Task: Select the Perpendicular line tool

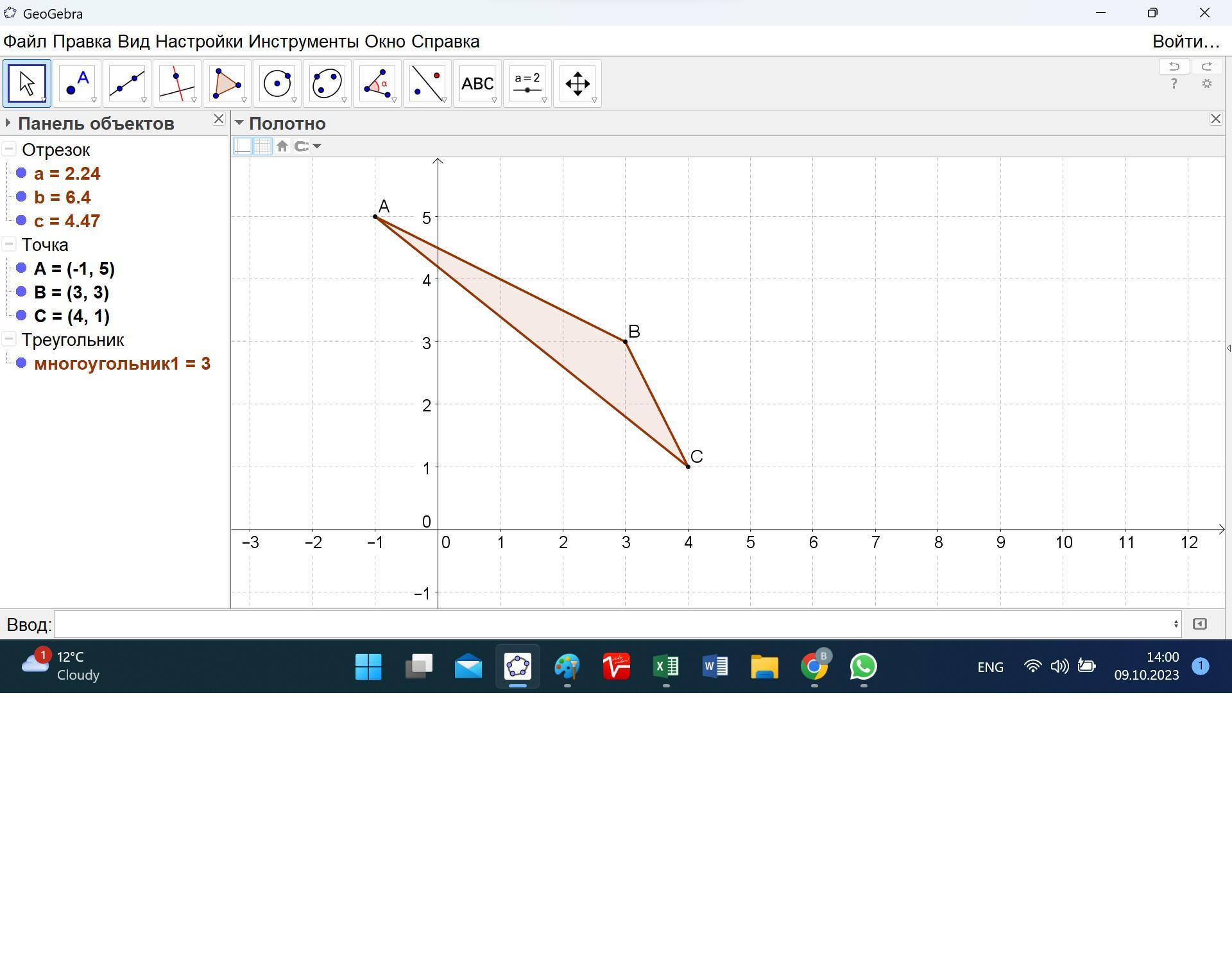Action: (176, 83)
